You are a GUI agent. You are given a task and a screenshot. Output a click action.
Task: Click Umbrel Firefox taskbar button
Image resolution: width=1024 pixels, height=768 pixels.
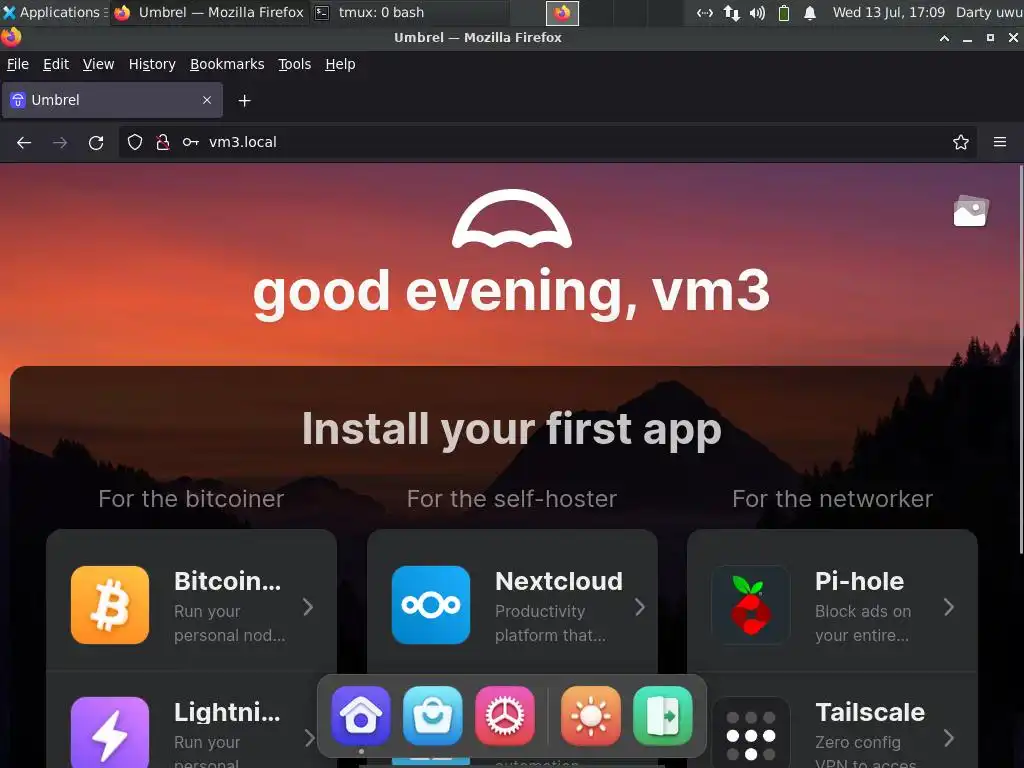pyautogui.click(x=209, y=12)
